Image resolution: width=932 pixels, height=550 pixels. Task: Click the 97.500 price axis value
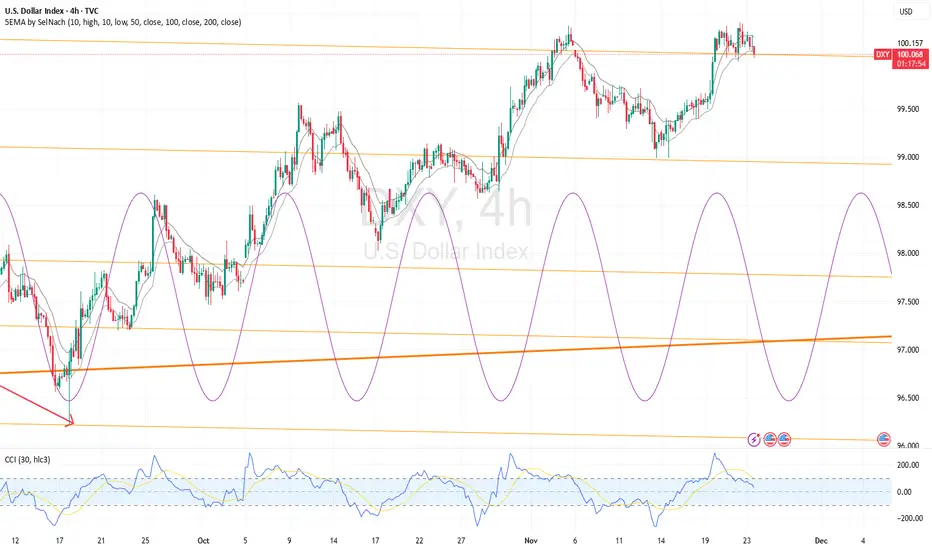(x=908, y=302)
